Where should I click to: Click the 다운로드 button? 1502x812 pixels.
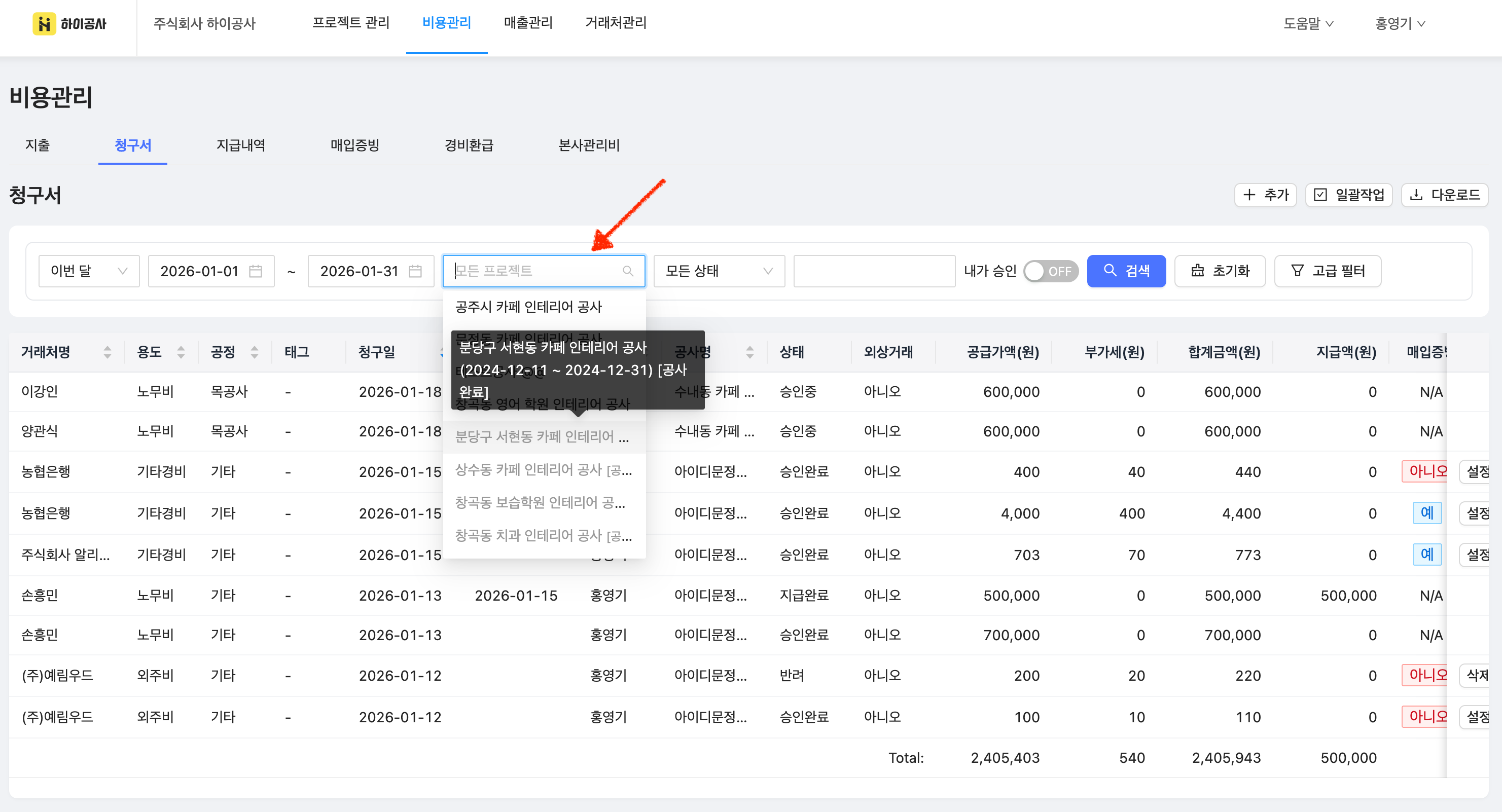(x=1444, y=195)
